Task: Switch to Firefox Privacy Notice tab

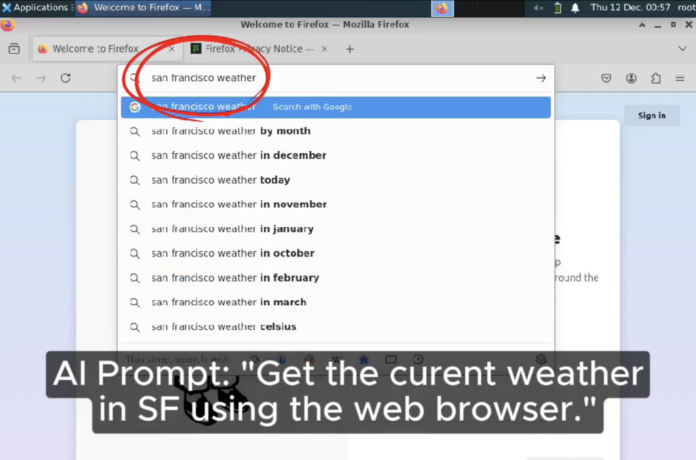Action: [x=255, y=48]
